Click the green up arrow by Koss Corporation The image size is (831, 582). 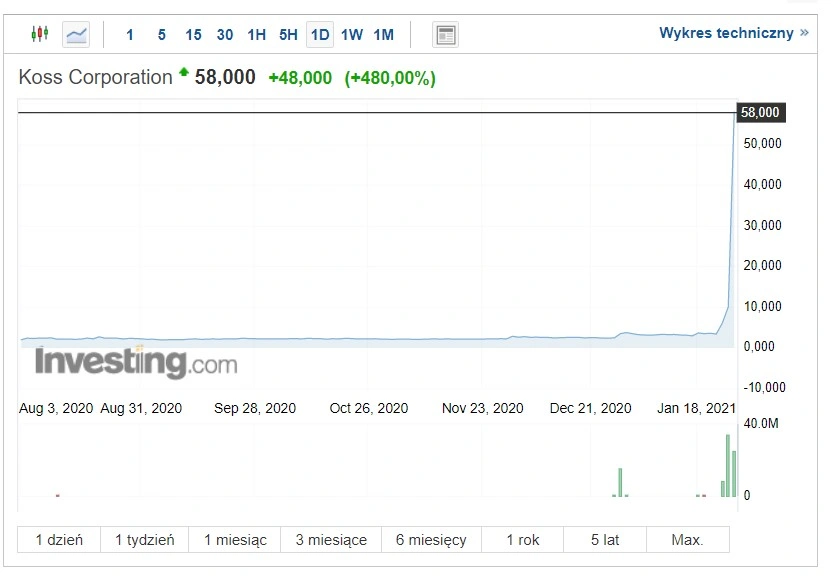point(184,72)
